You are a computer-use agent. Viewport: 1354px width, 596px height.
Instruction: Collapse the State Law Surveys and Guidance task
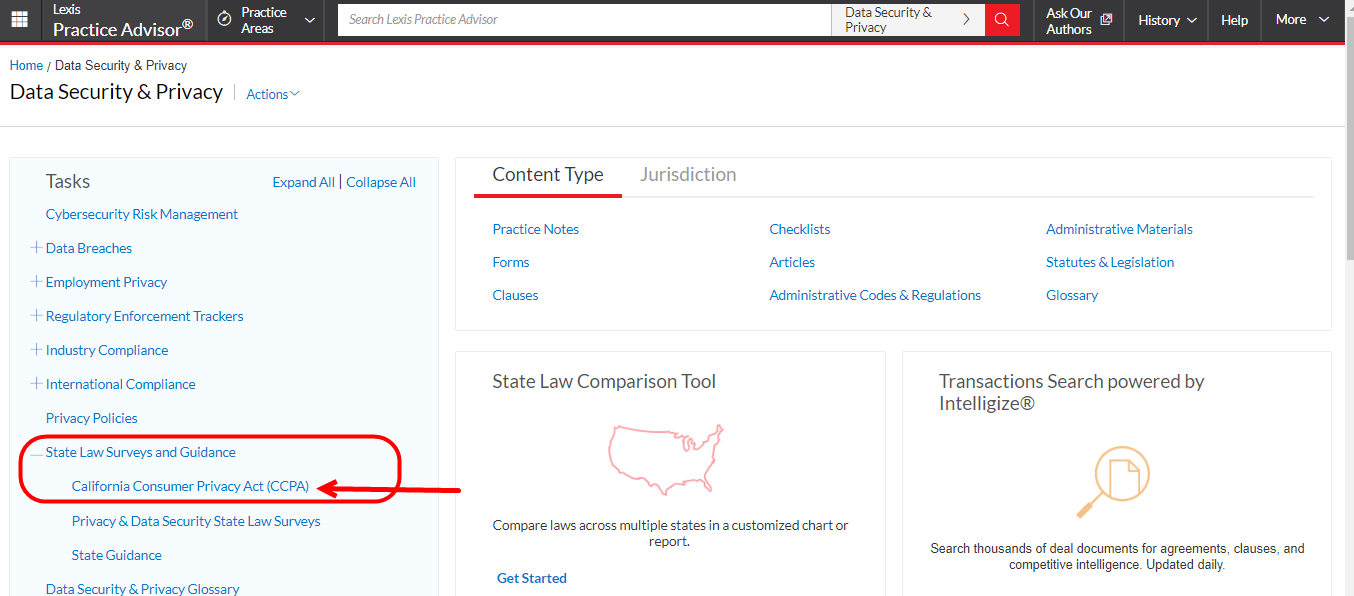[36, 453]
